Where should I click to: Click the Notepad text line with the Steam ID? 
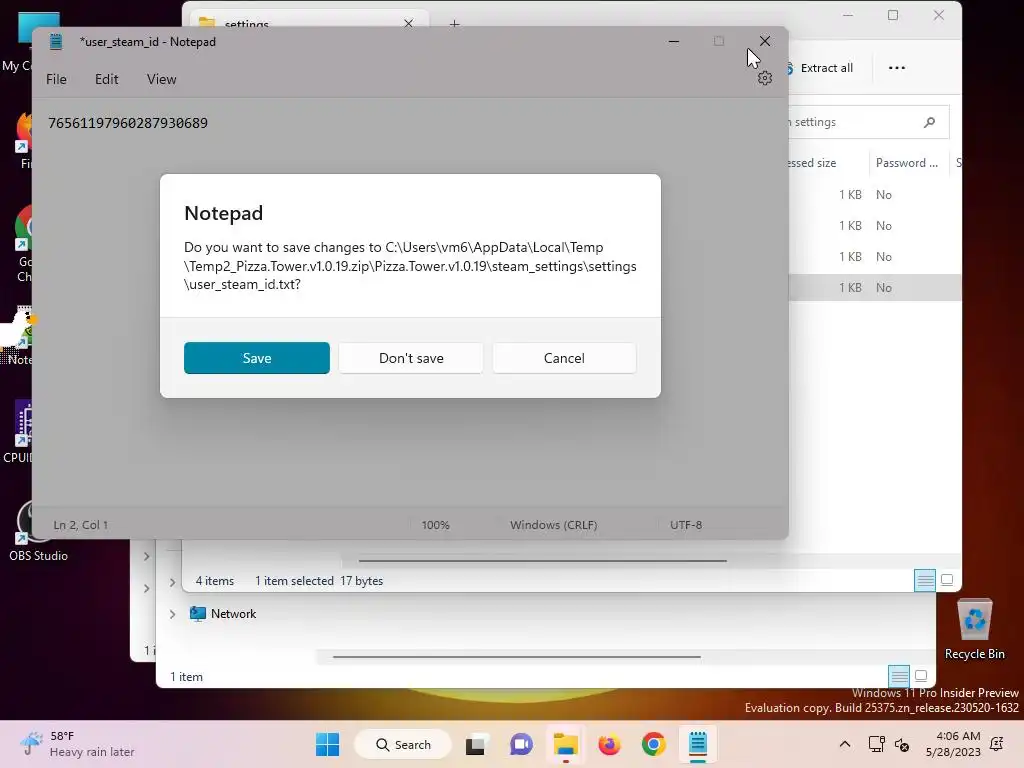(x=128, y=123)
